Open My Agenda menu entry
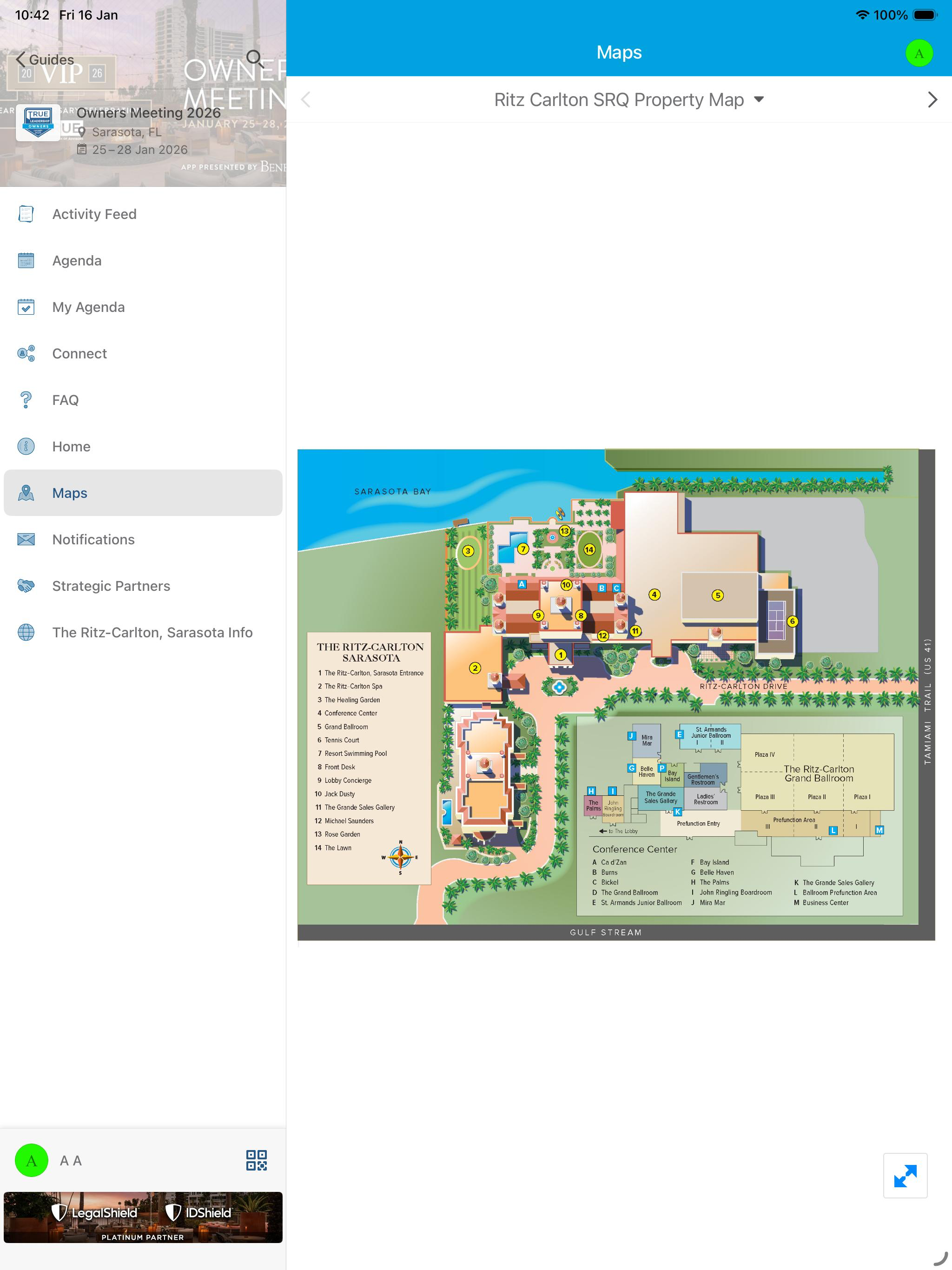The height and width of the screenshot is (1270, 952). coord(143,307)
